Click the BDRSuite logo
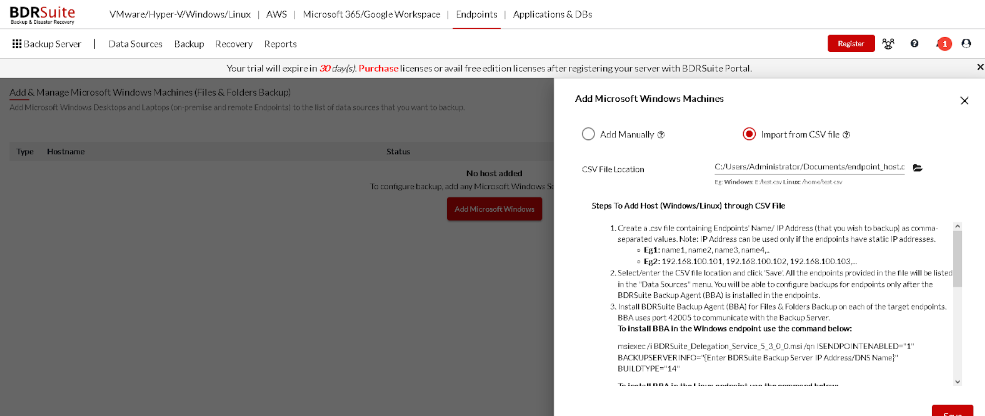Viewport: 985px width, 416px height. click(x=43, y=14)
